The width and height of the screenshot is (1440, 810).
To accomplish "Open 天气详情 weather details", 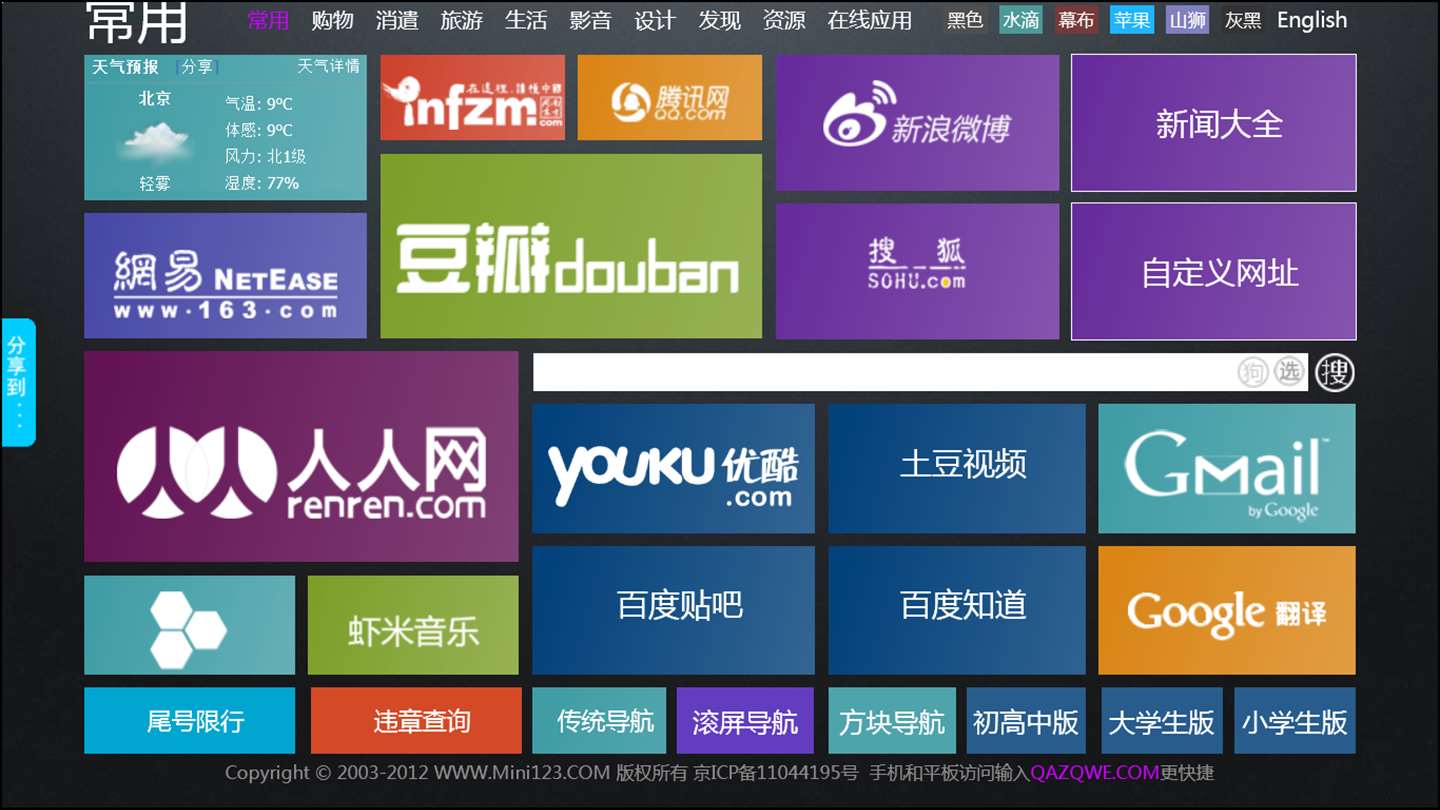I will click(x=328, y=66).
